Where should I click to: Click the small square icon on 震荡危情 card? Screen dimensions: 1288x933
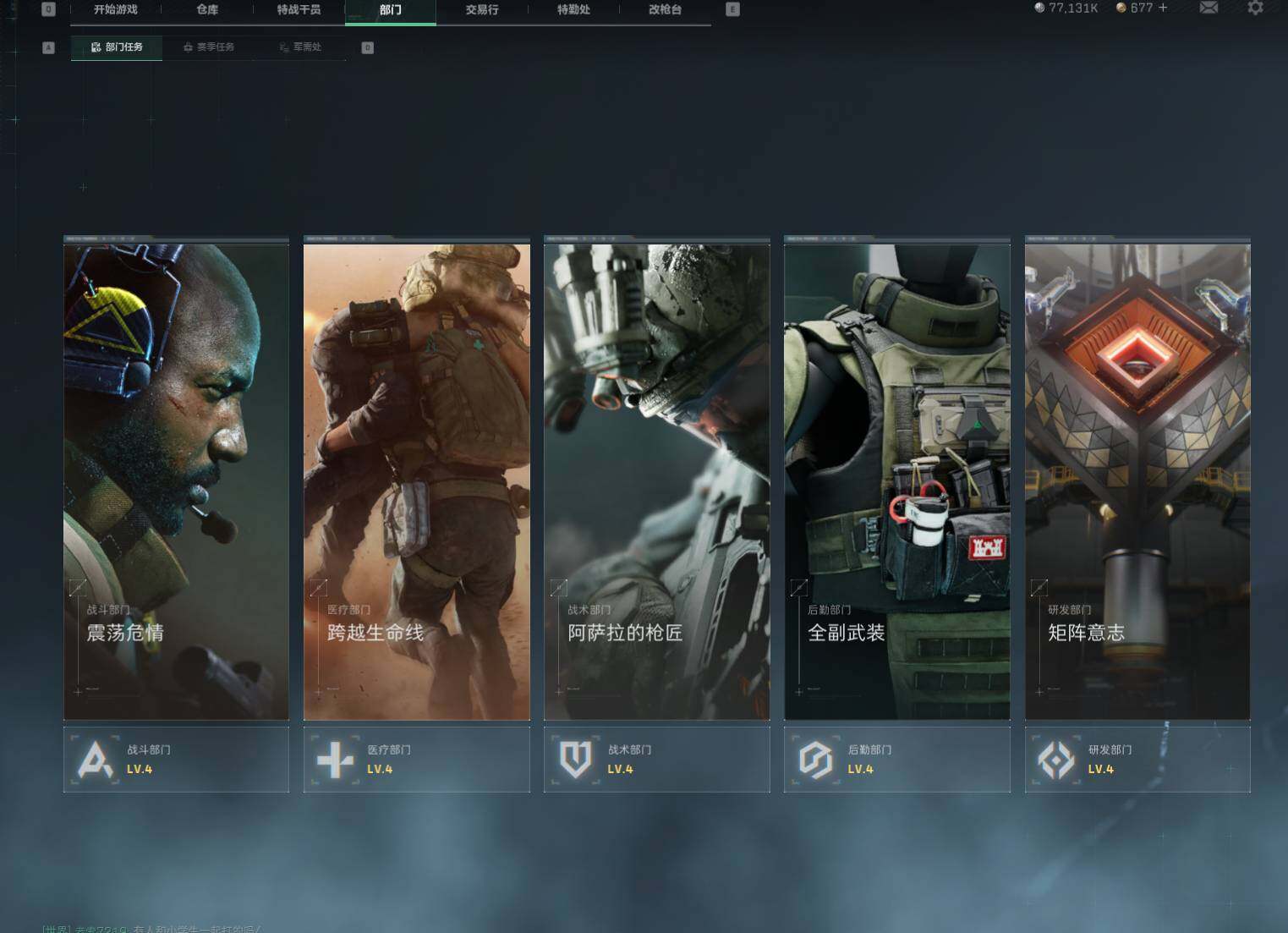78,587
